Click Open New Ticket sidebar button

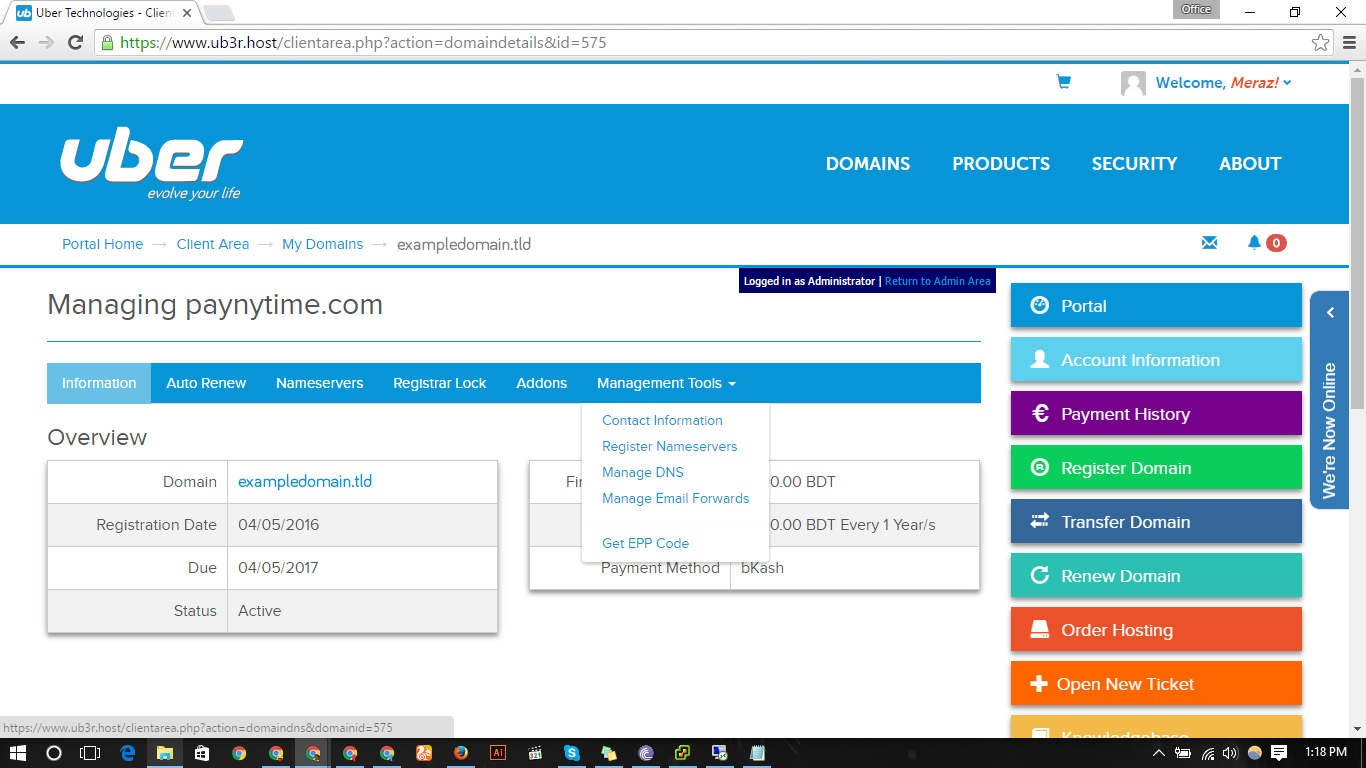1156,684
